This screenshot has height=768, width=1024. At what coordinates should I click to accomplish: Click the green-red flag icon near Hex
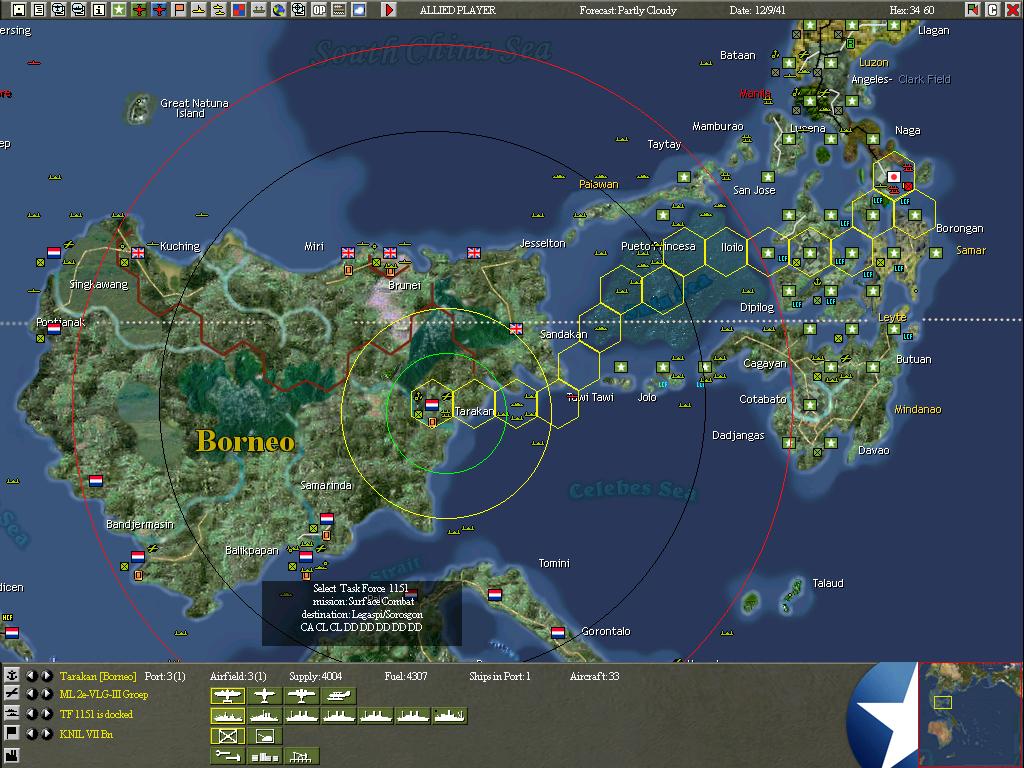click(972, 9)
